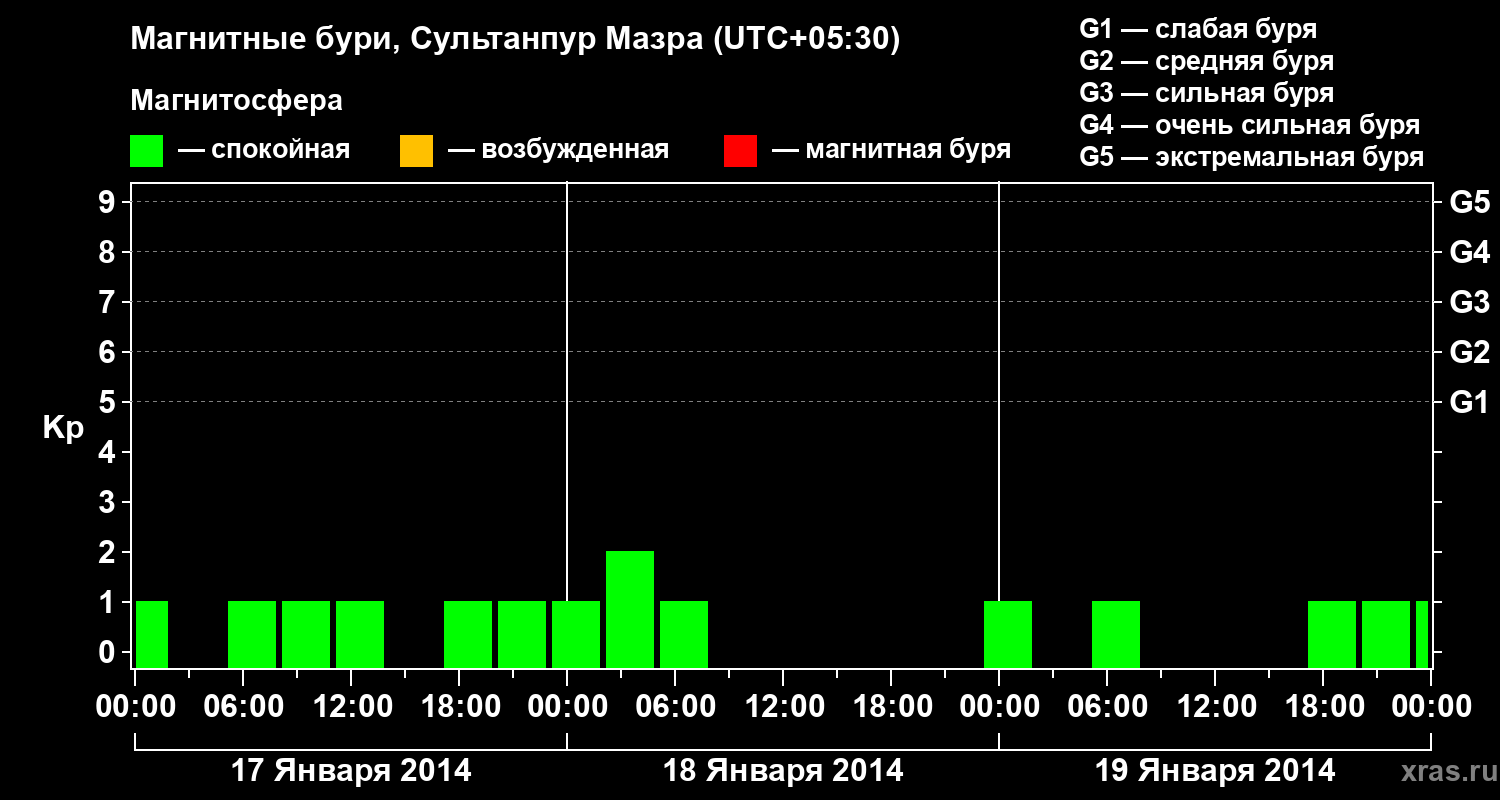The image size is (1500, 800).
Task: Click the '17 Января 2014' date label
Action: point(351,770)
